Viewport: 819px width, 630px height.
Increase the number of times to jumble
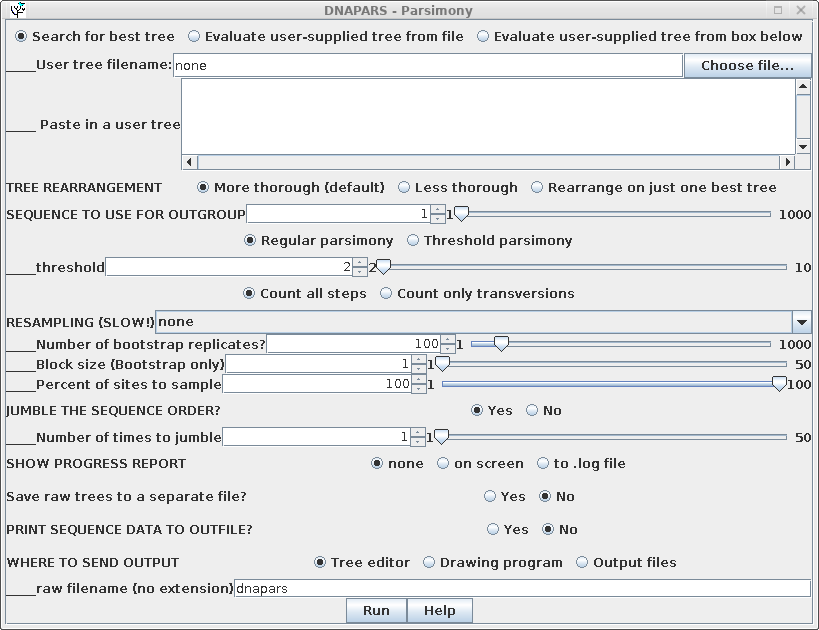pyautogui.click(x=418, y=432)
